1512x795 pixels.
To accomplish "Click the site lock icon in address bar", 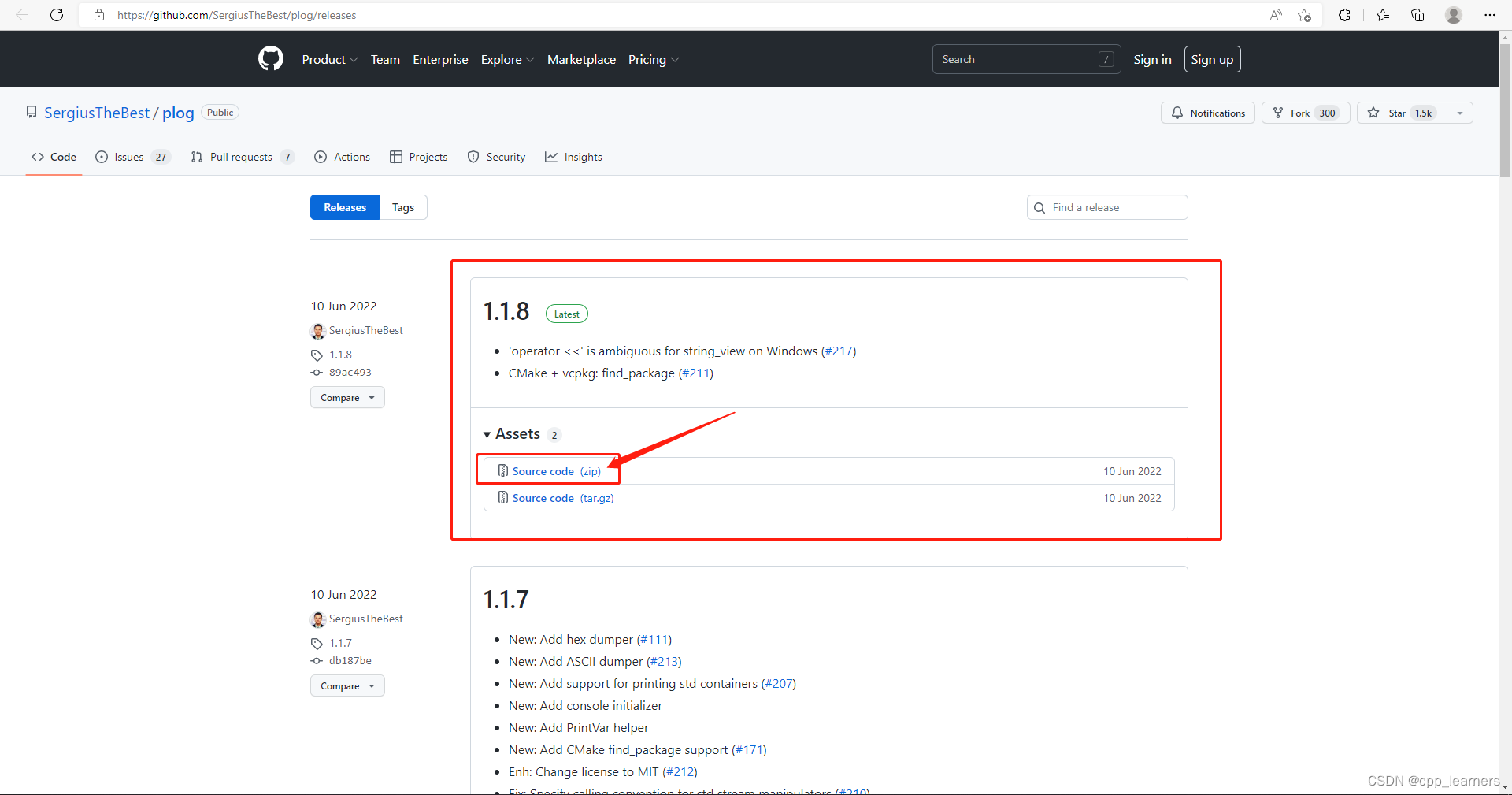I will click(x=99, y=15).
